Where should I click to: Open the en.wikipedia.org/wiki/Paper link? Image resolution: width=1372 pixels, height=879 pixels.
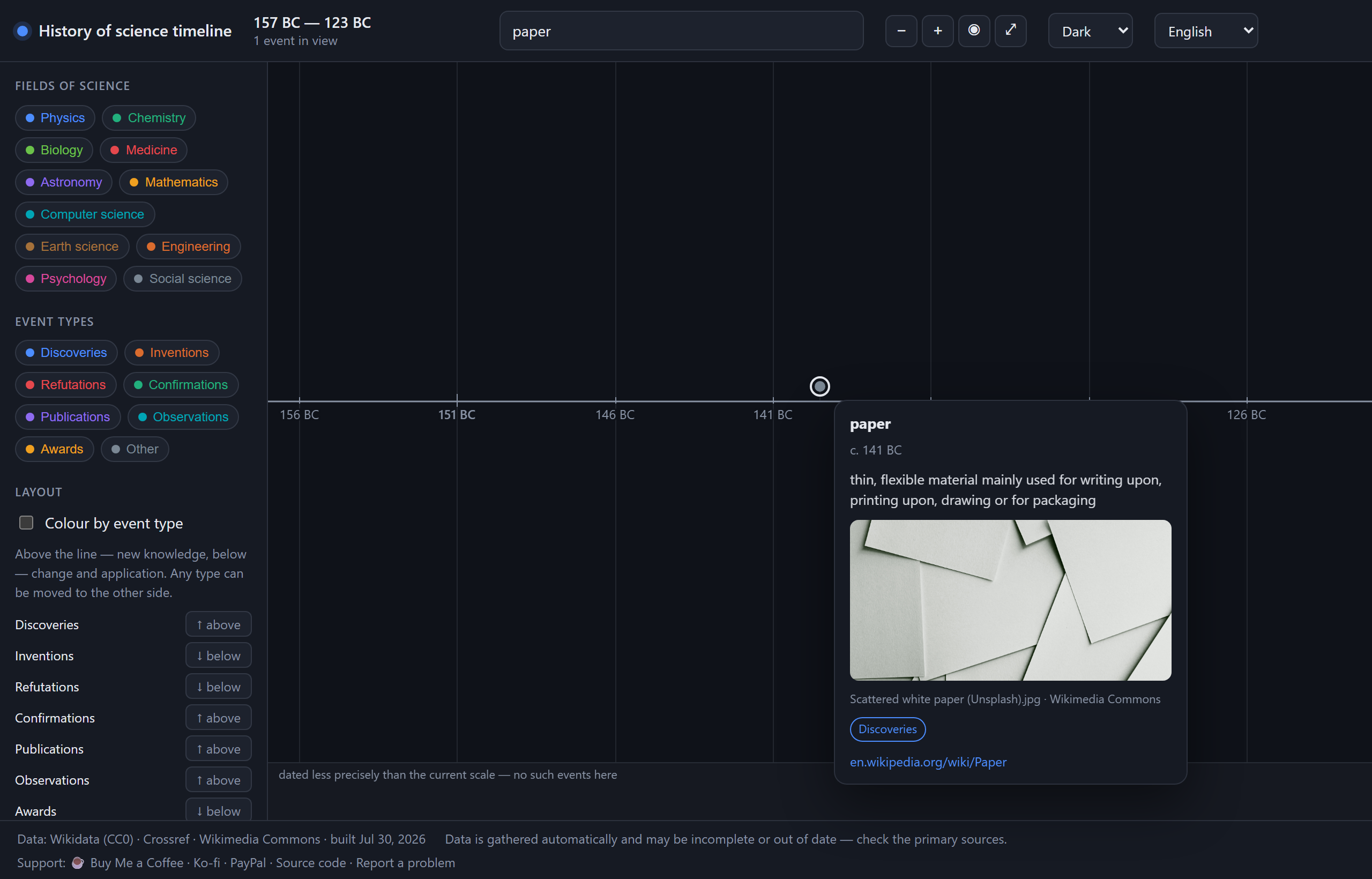tap(928, 762)
